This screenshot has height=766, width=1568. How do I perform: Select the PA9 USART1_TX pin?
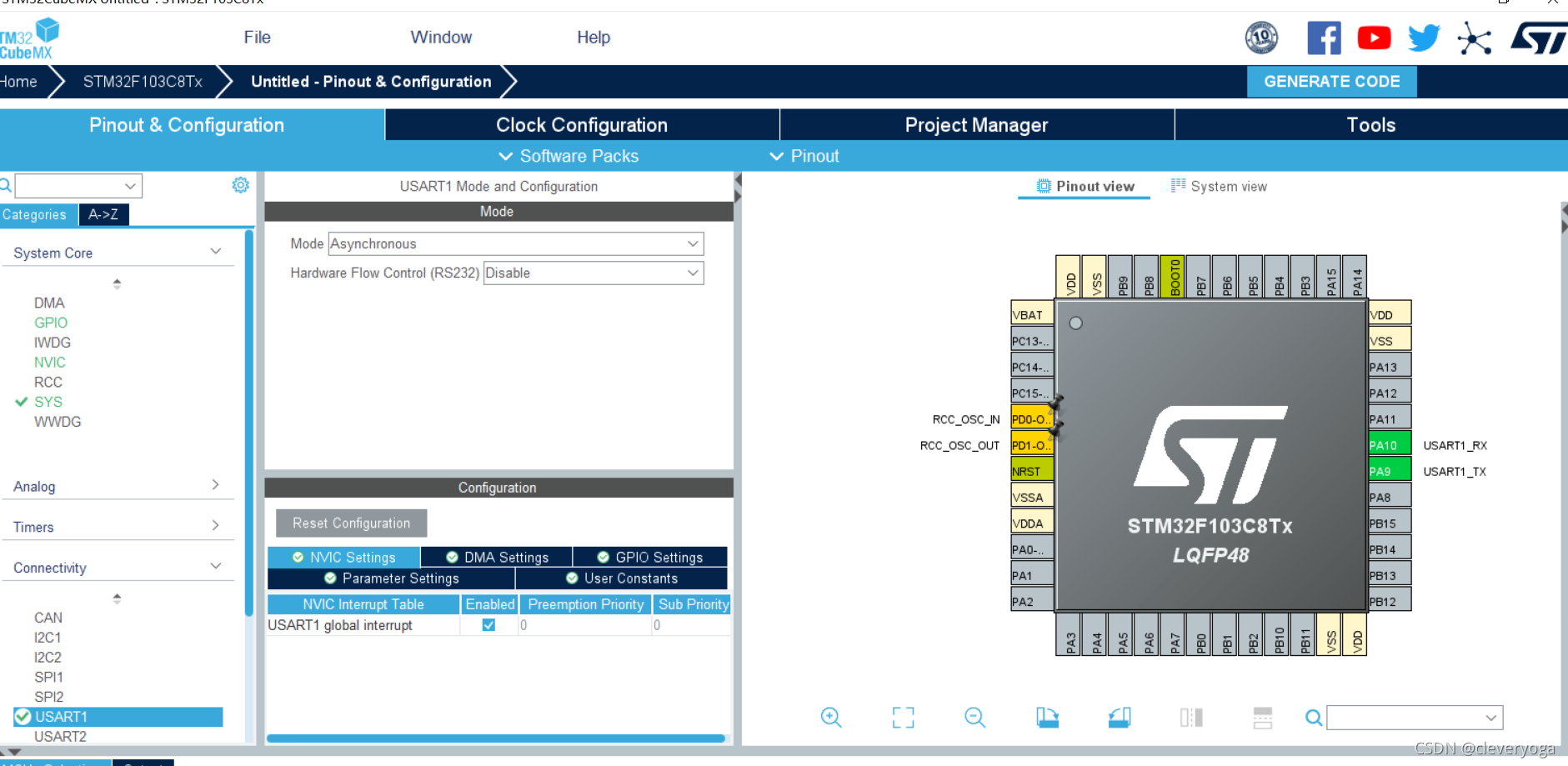click(x=1390, y=470)
